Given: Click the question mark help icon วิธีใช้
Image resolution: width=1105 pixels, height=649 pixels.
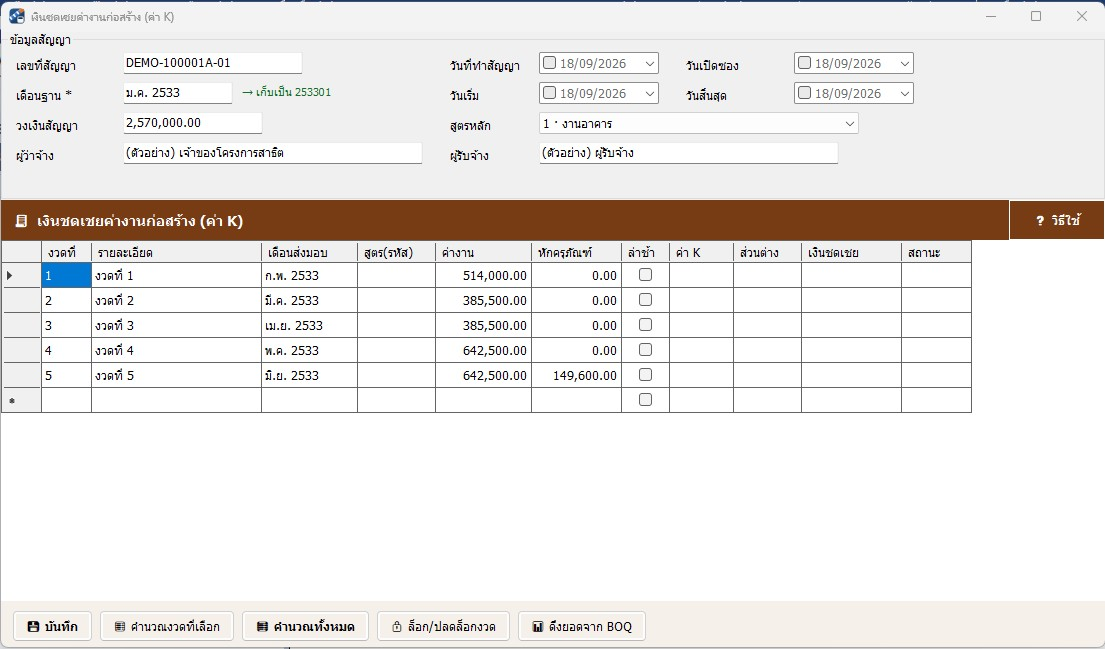Looking at the screenshot, I should point(1039,221).
